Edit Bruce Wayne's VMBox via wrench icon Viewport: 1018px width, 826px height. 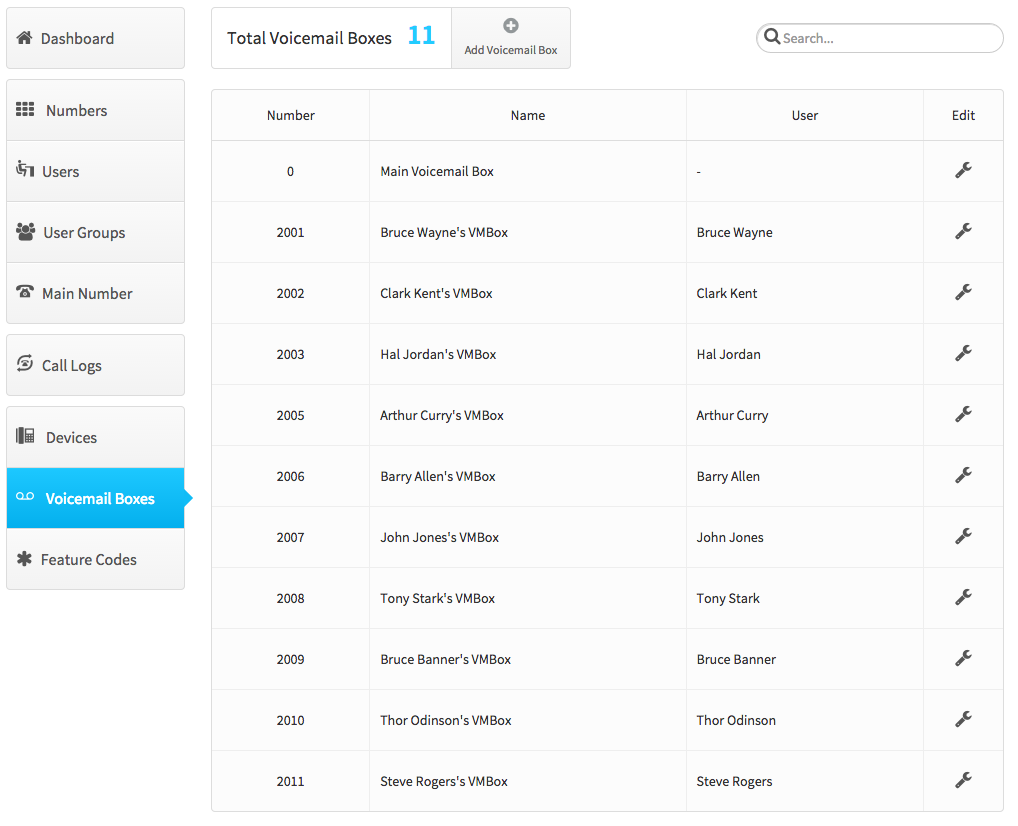963,231
